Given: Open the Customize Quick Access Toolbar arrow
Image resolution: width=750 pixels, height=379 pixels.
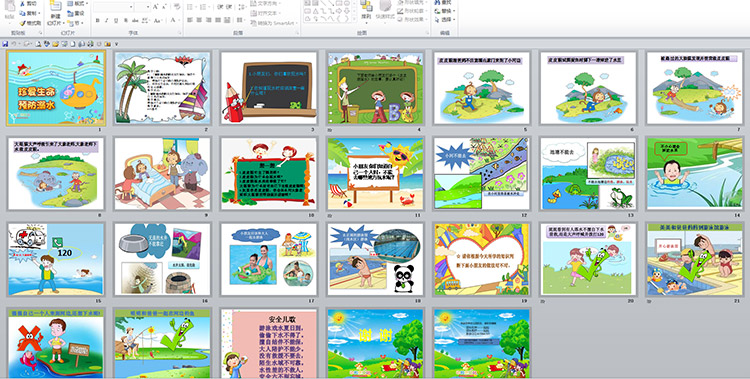Looking at the screenshot, I should [x=116, y=44].
